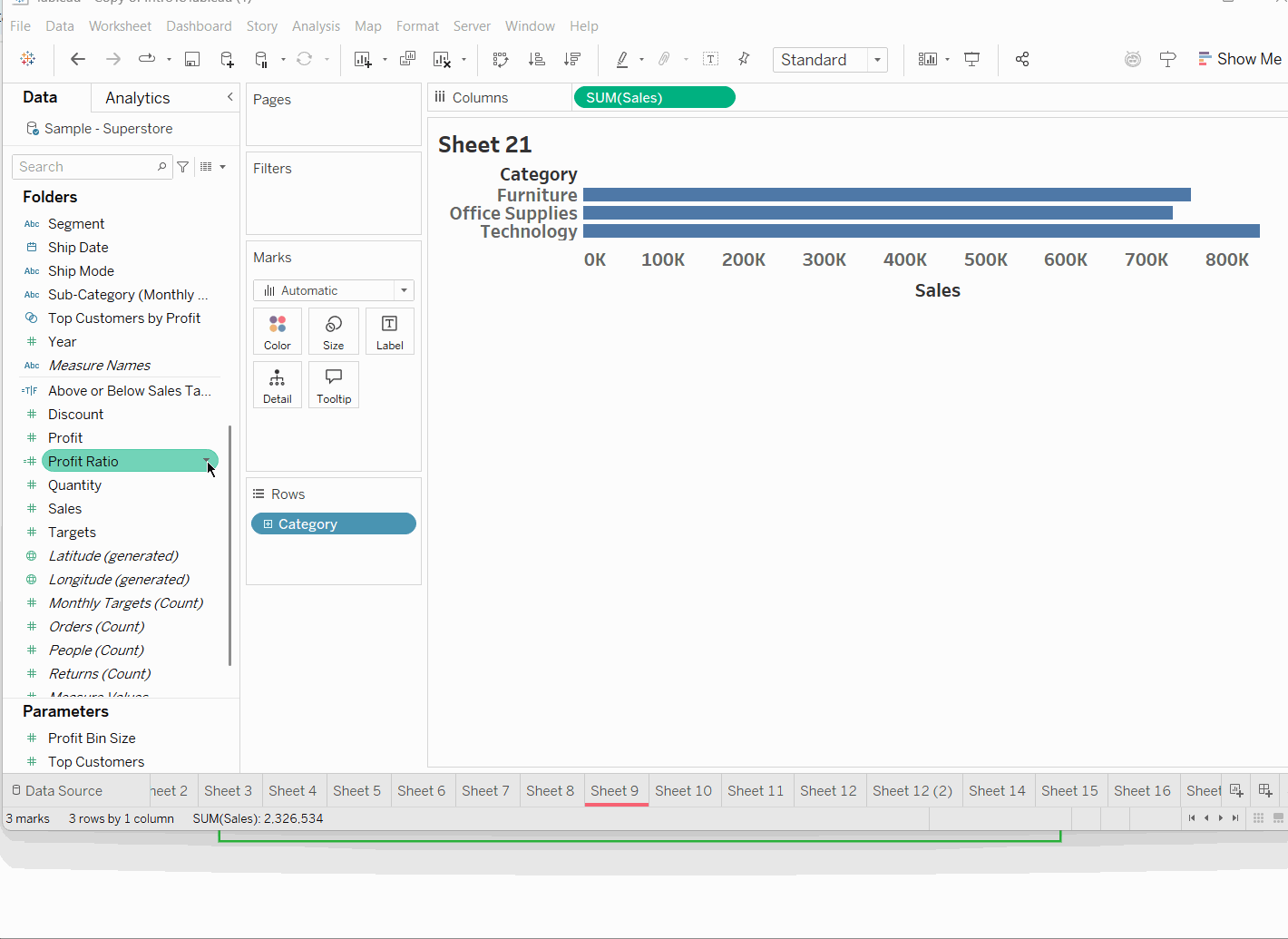Click the filter icon beside Search

(x=183, y=167)
